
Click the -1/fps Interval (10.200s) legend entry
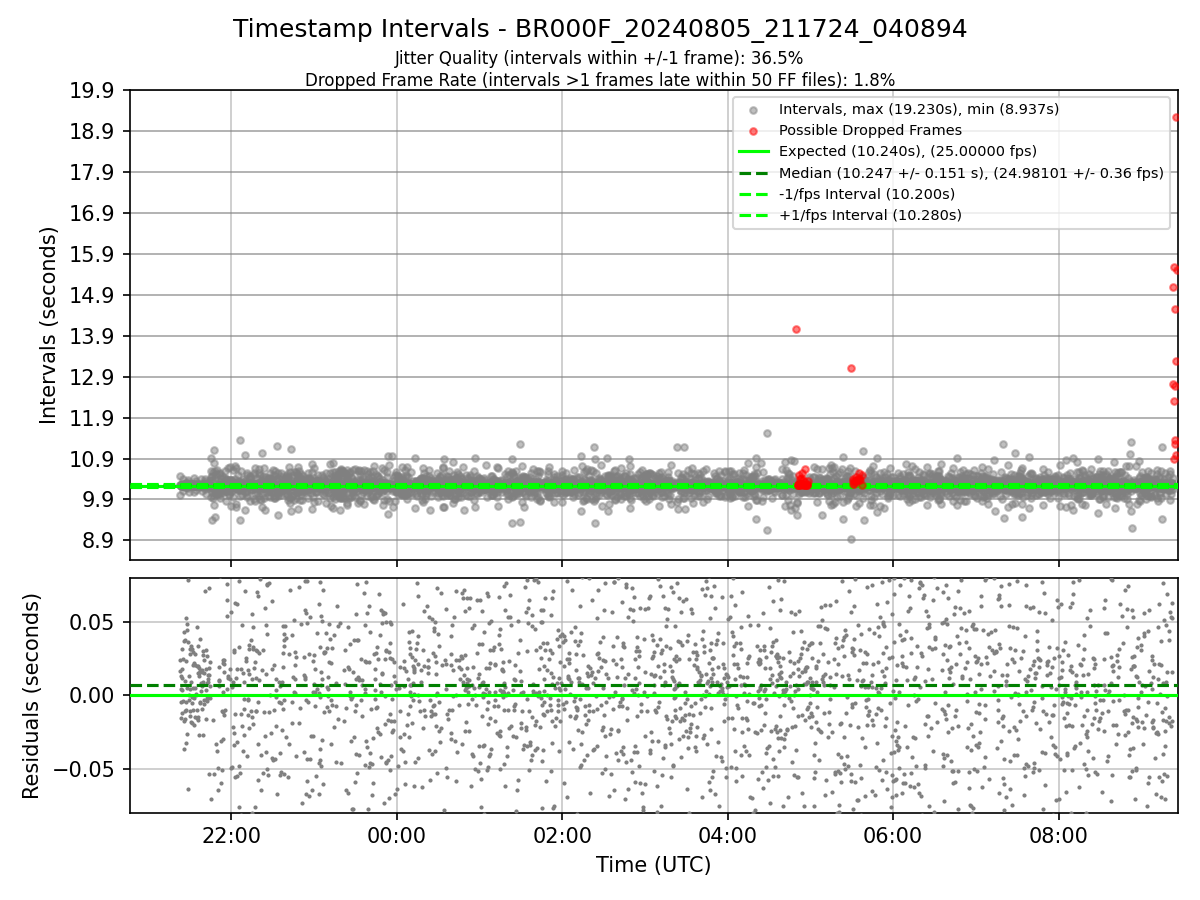pos(866,194)
